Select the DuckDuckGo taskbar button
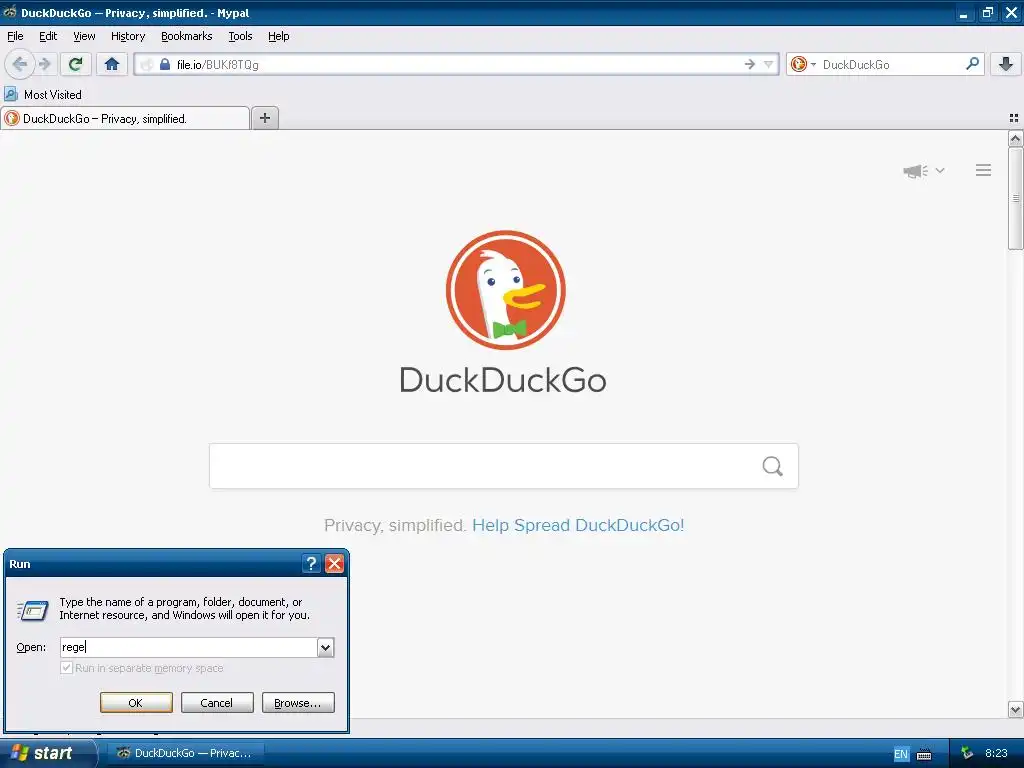 [x=185, y=753]
